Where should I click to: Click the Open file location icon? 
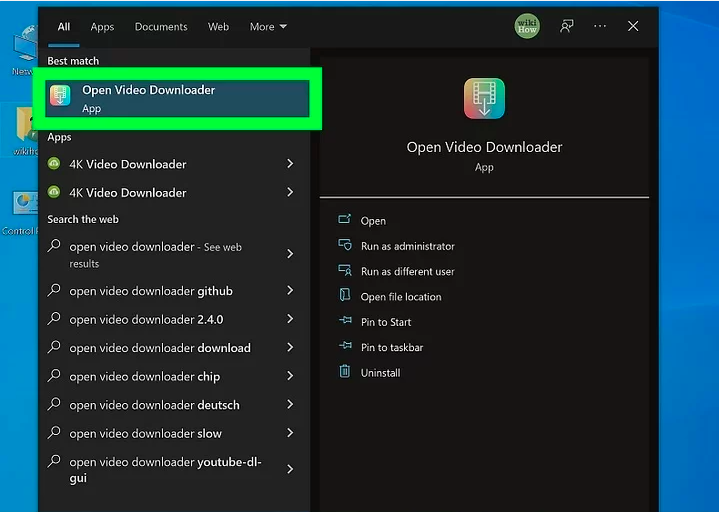click(x=345, y=295)
